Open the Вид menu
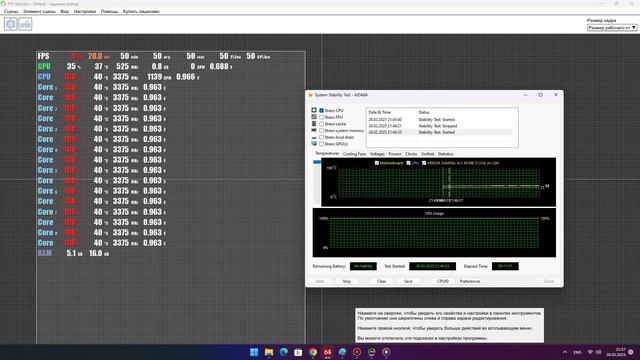 click(x=64, y=11)
